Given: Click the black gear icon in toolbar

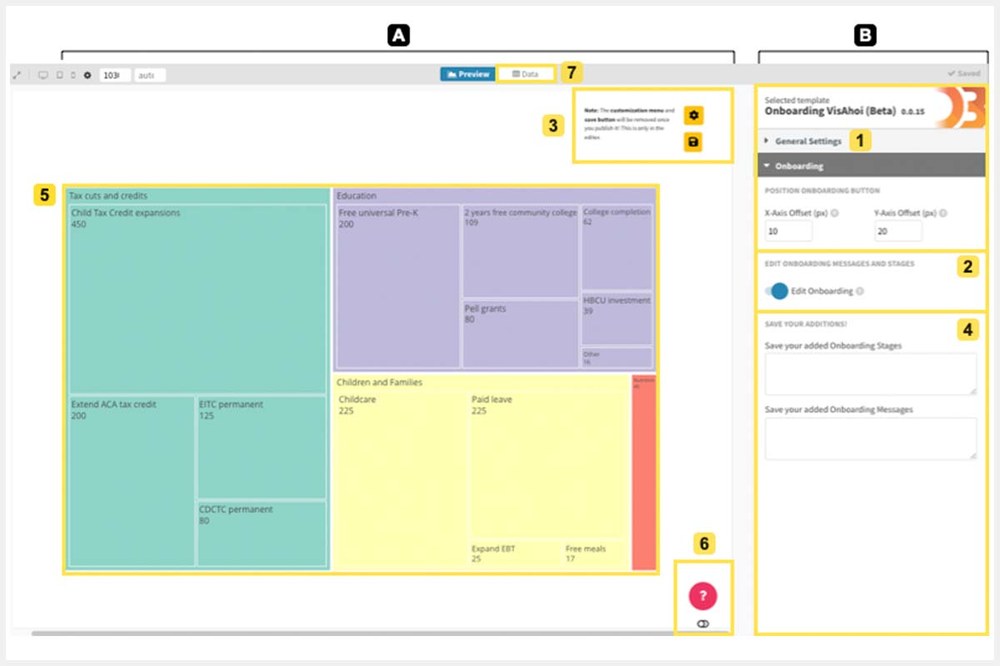Looking at the screenshot, I should pyautogui.click(x=87, y=75).
